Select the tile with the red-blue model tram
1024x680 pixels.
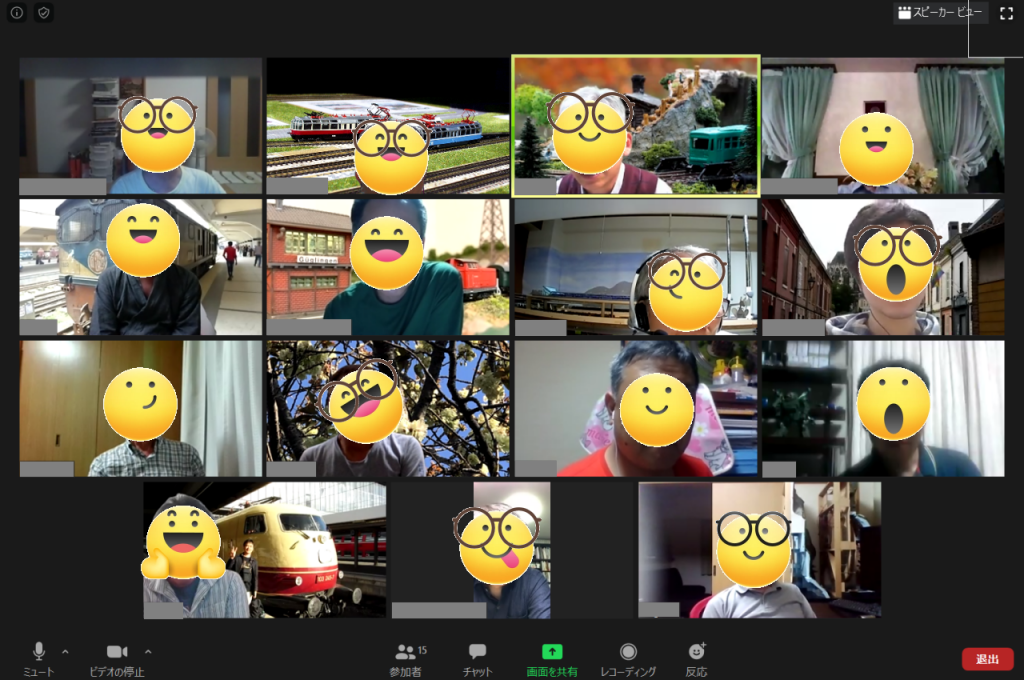pyautogui.click(x=387, y=125)
